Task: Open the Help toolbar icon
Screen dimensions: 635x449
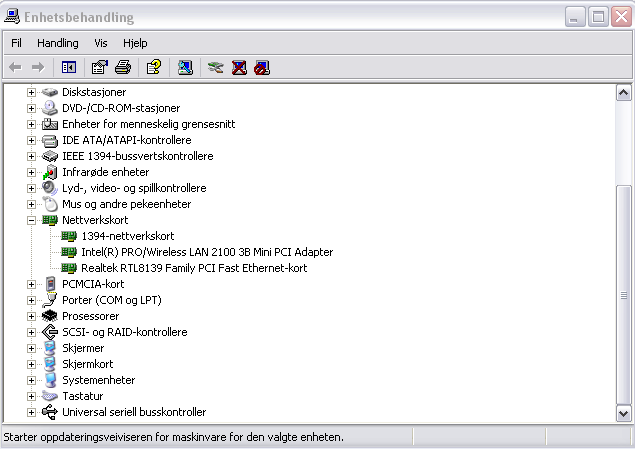Action: (x=154, y=67)
